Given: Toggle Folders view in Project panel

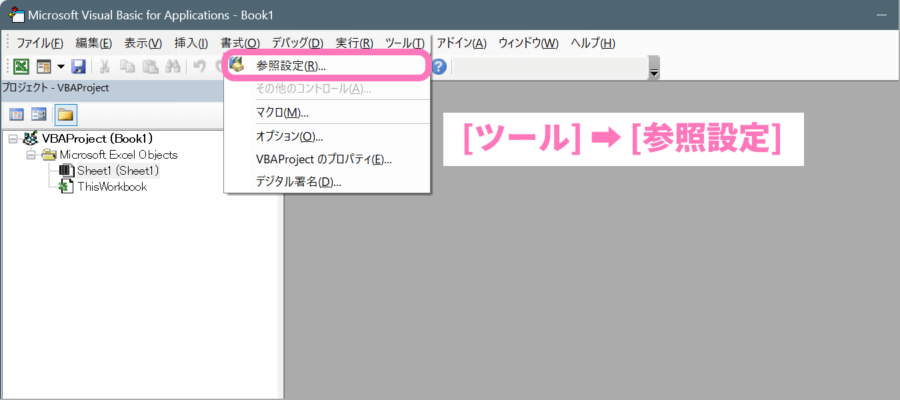Looking at the screenshot, I should [66, 114].
